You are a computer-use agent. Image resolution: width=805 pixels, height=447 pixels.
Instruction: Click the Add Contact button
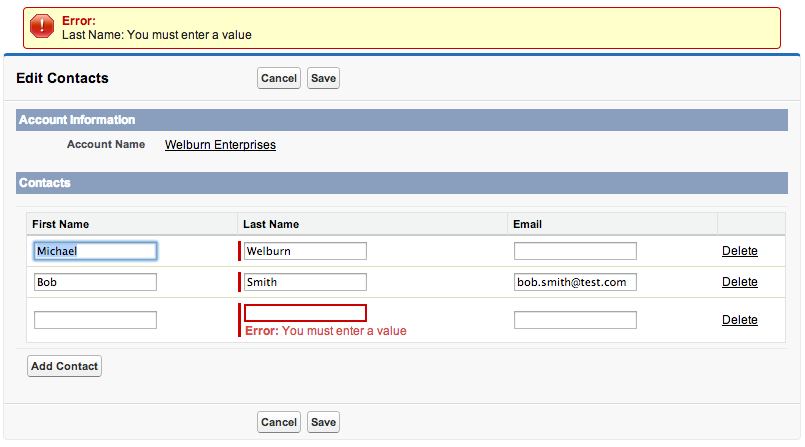[x=64, y=366]
